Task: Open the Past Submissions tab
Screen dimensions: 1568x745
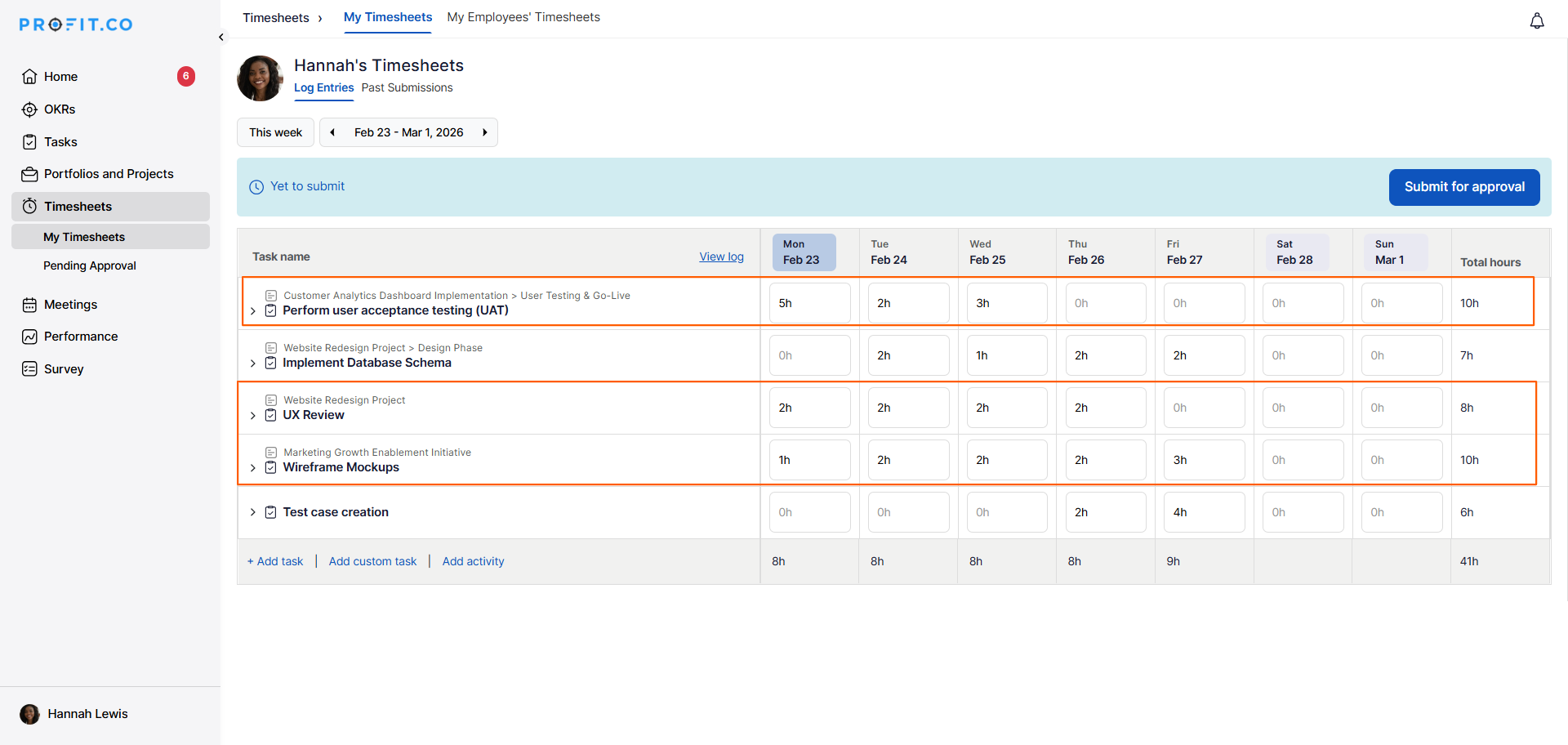Action: tap(407, 87)
